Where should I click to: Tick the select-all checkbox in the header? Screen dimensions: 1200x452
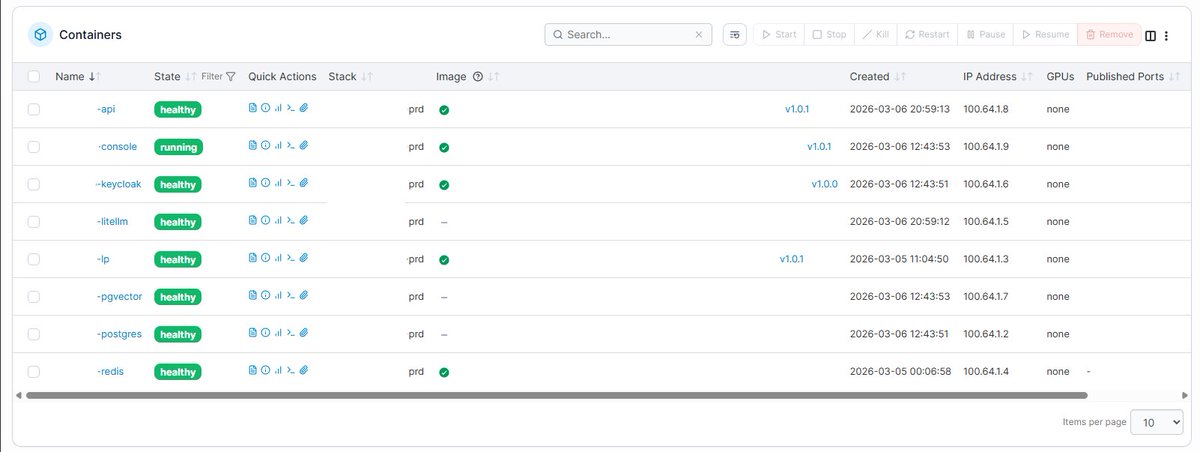click(34, 76)
